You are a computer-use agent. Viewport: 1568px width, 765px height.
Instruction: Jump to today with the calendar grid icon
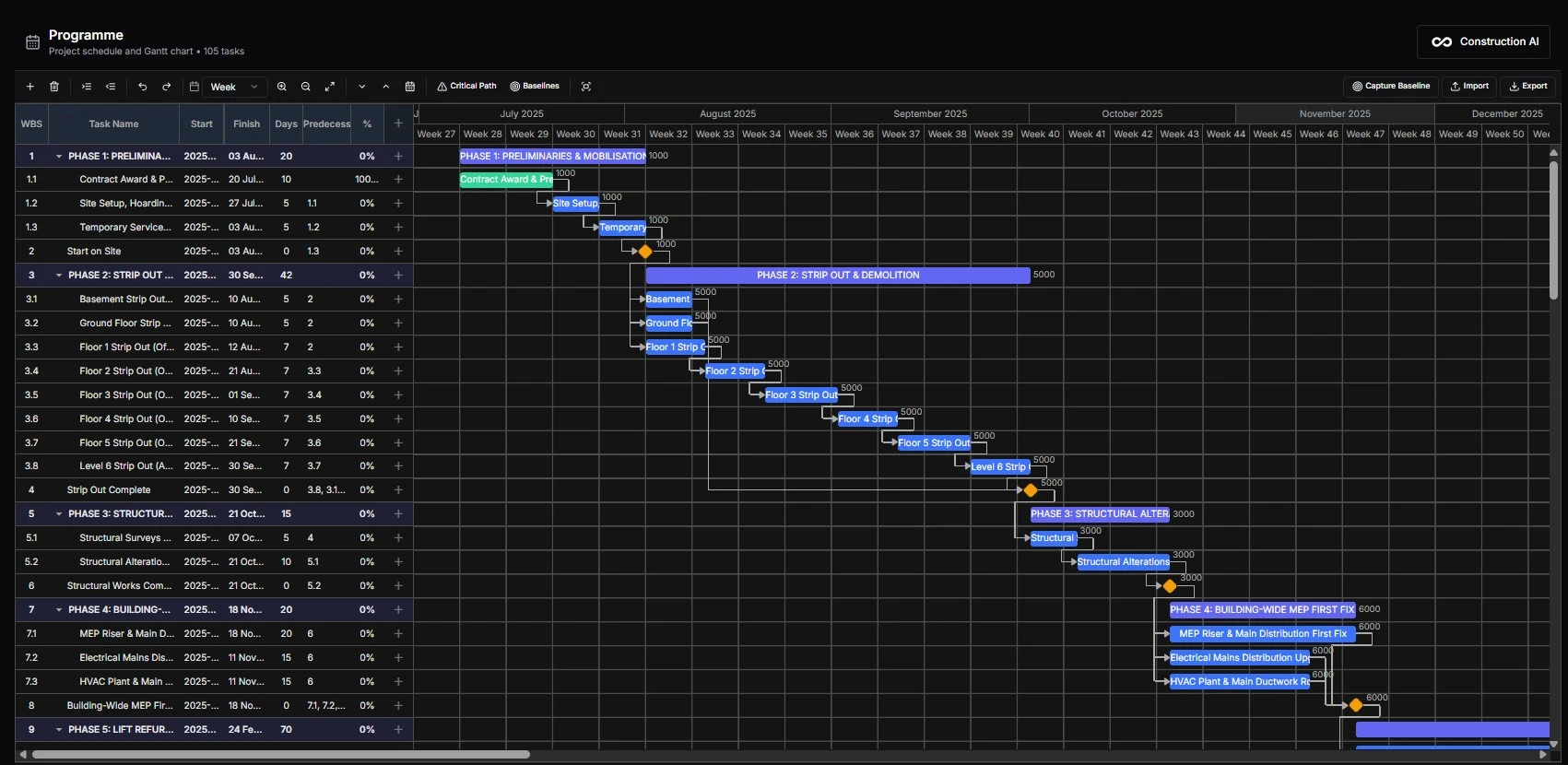[x=410, y=87]
